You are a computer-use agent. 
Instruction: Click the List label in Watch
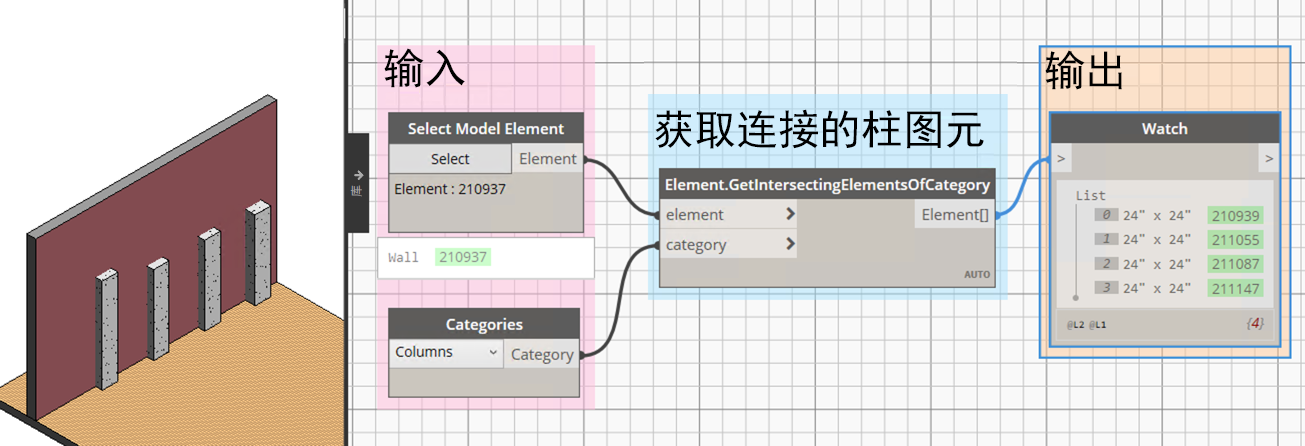coord(1090,196)
